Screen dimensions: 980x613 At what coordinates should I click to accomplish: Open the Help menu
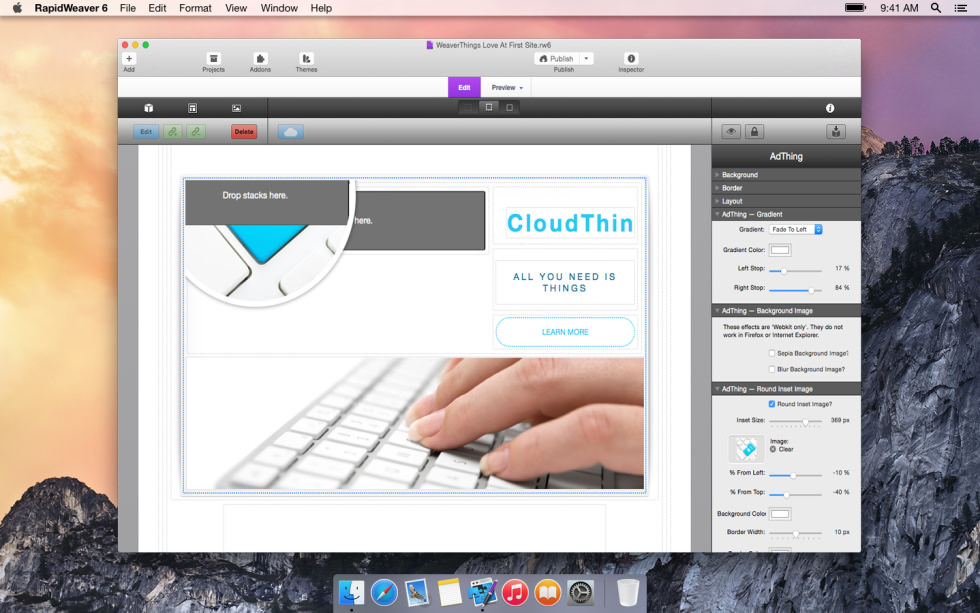(x=321, y=8)
